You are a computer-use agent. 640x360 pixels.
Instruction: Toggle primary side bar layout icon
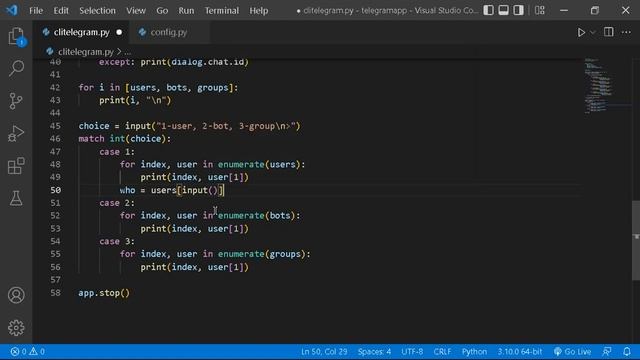[x=489, y=10]
